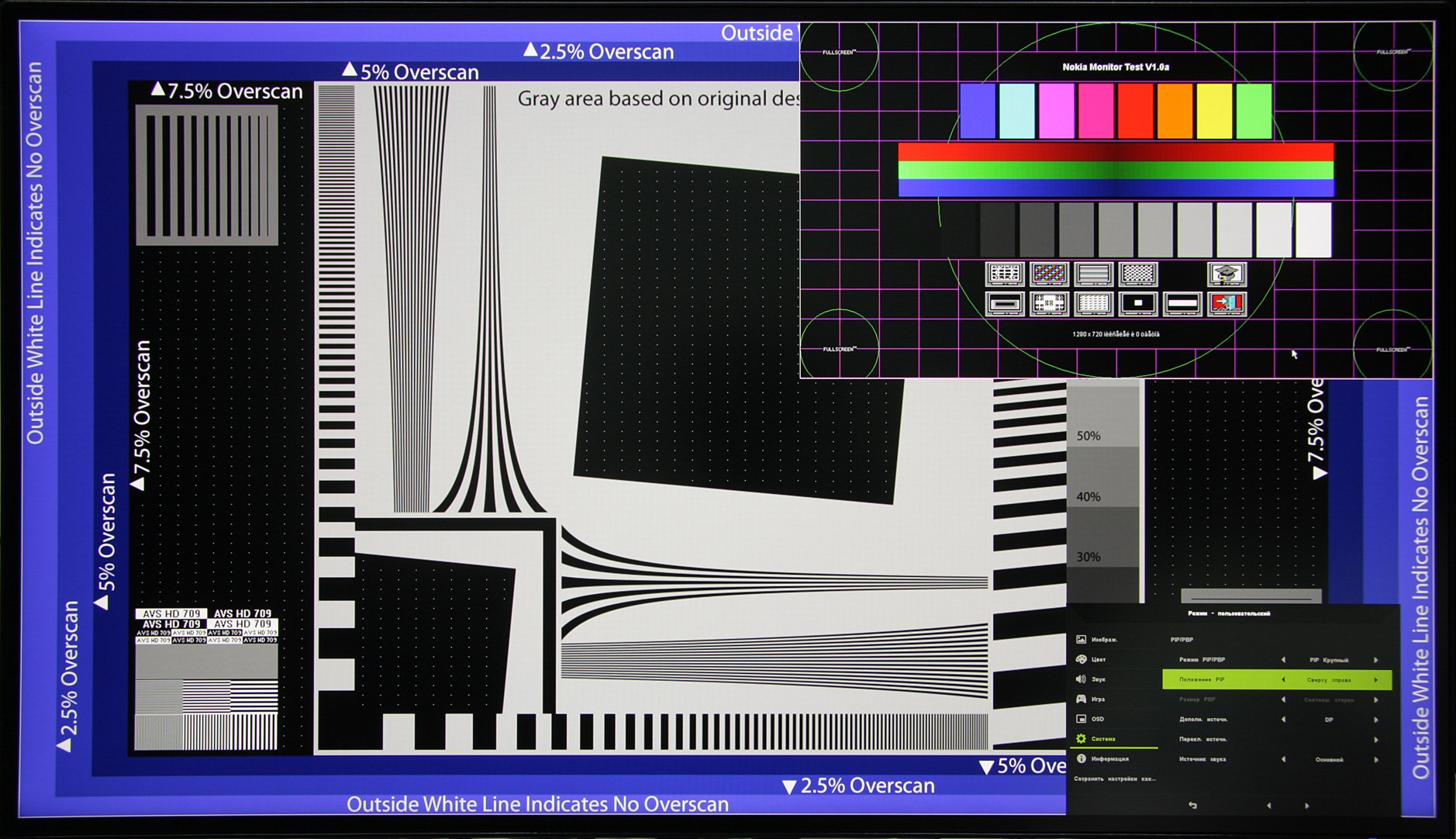Select the horizontal white bar test icon
Viewport: 1456px width, 839px height.
(1182, 303)
